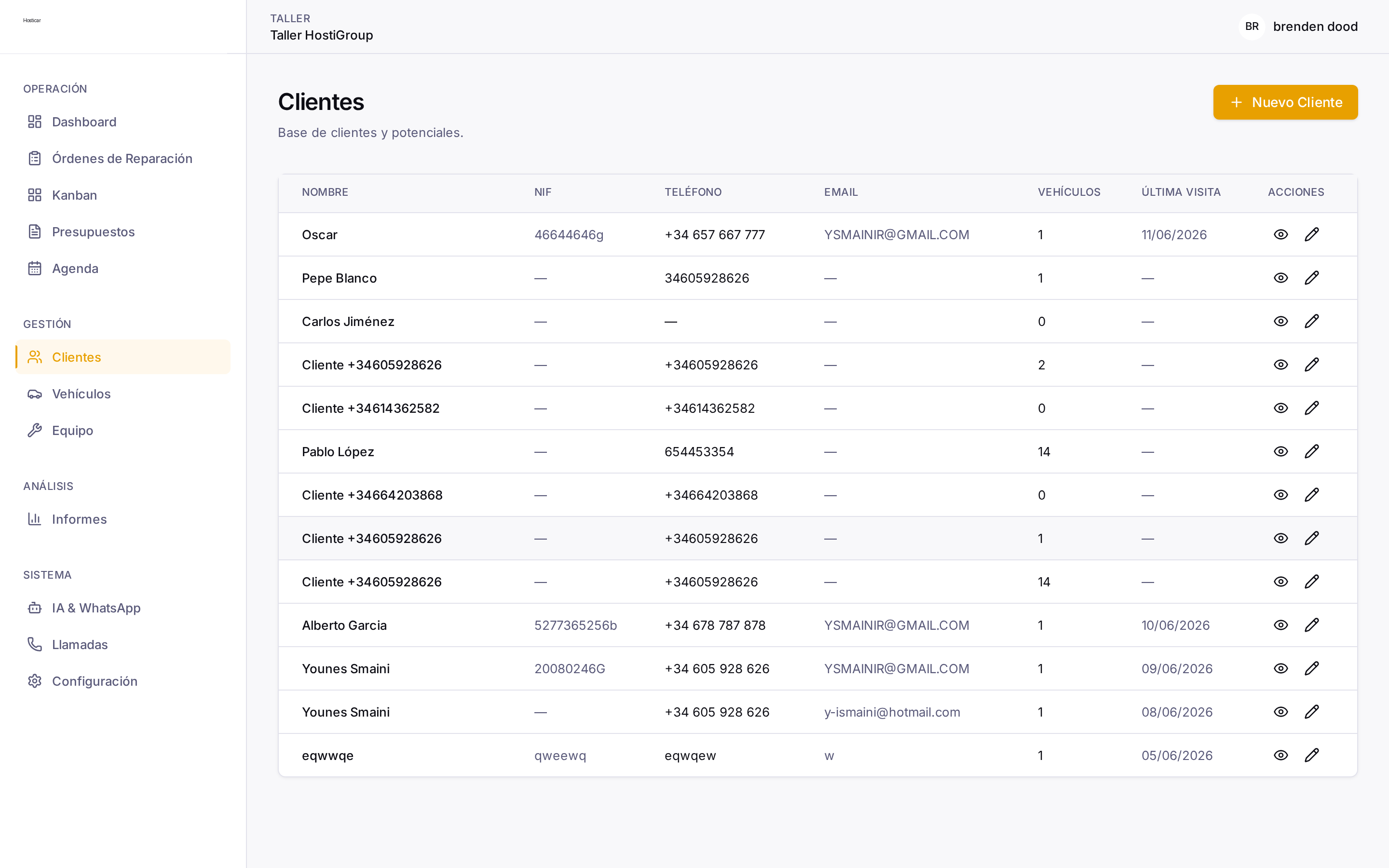
Task: Select Clientes in the sidebar
Action: tap(123, 357)
